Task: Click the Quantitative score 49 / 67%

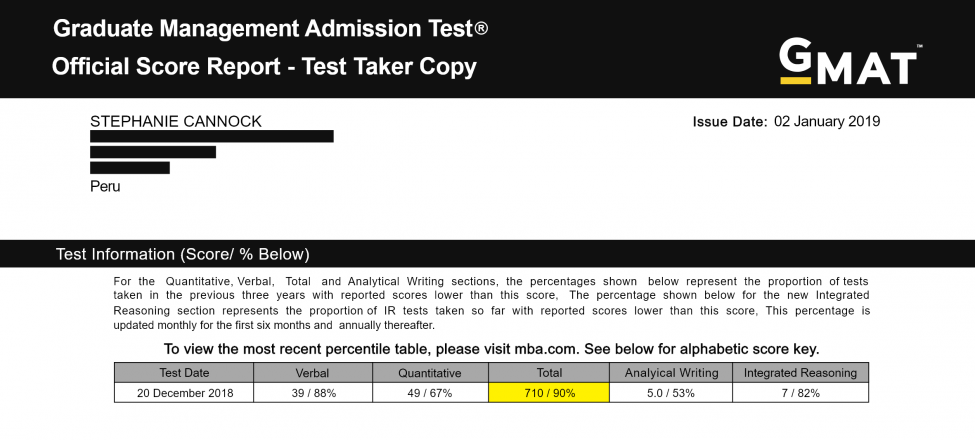Action: pos(430,393)
